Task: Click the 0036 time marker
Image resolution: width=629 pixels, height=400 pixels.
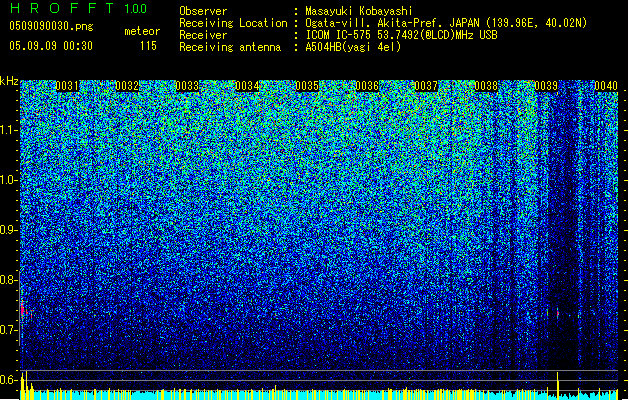Action: click(367, 86)
